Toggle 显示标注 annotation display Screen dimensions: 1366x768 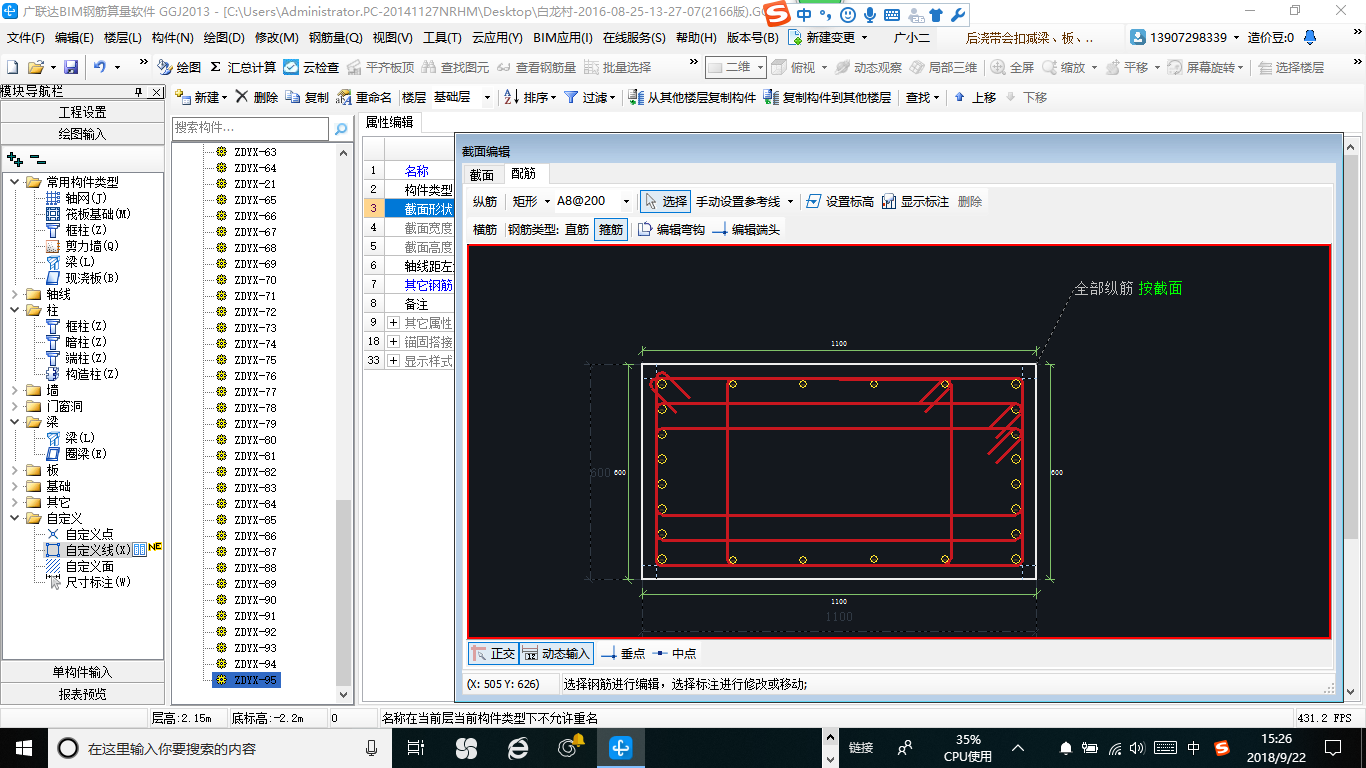click(x=915, y=201)
